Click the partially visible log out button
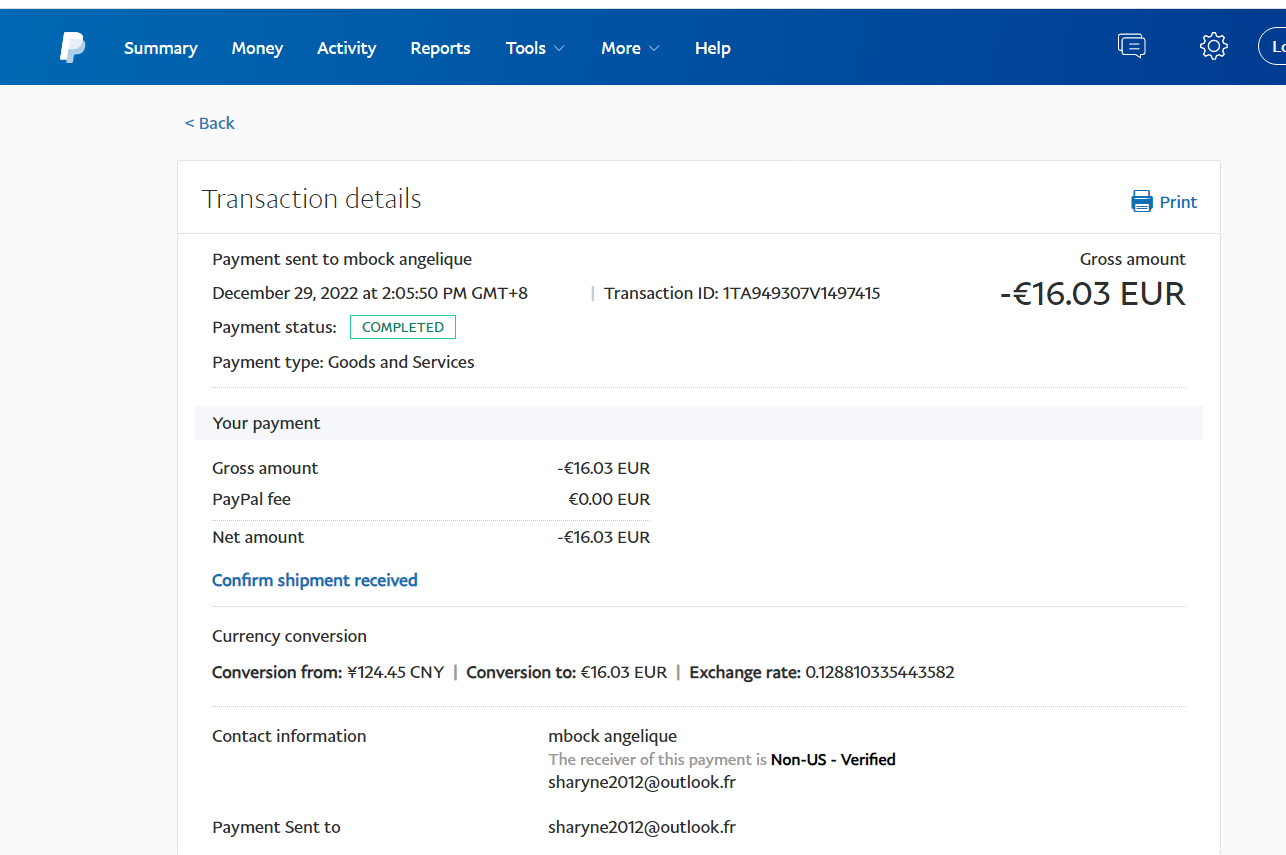Image resolution: width=1286 pixels, height=855 pixels. 1273,47
